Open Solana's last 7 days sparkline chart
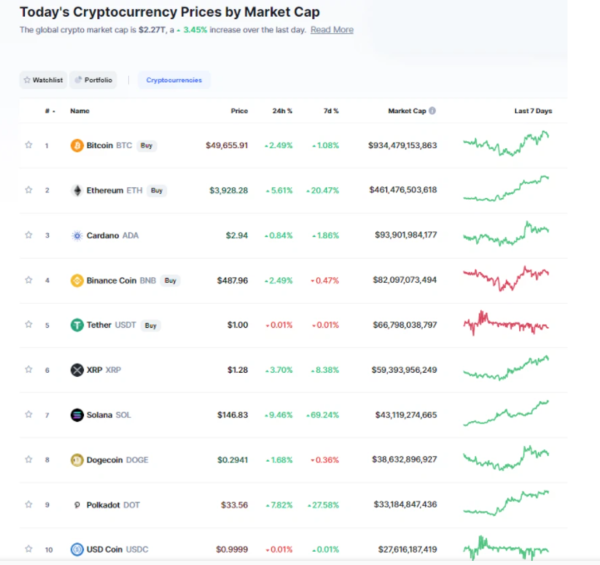This screenshot has height=565, width=600. (x=506, y=414)
